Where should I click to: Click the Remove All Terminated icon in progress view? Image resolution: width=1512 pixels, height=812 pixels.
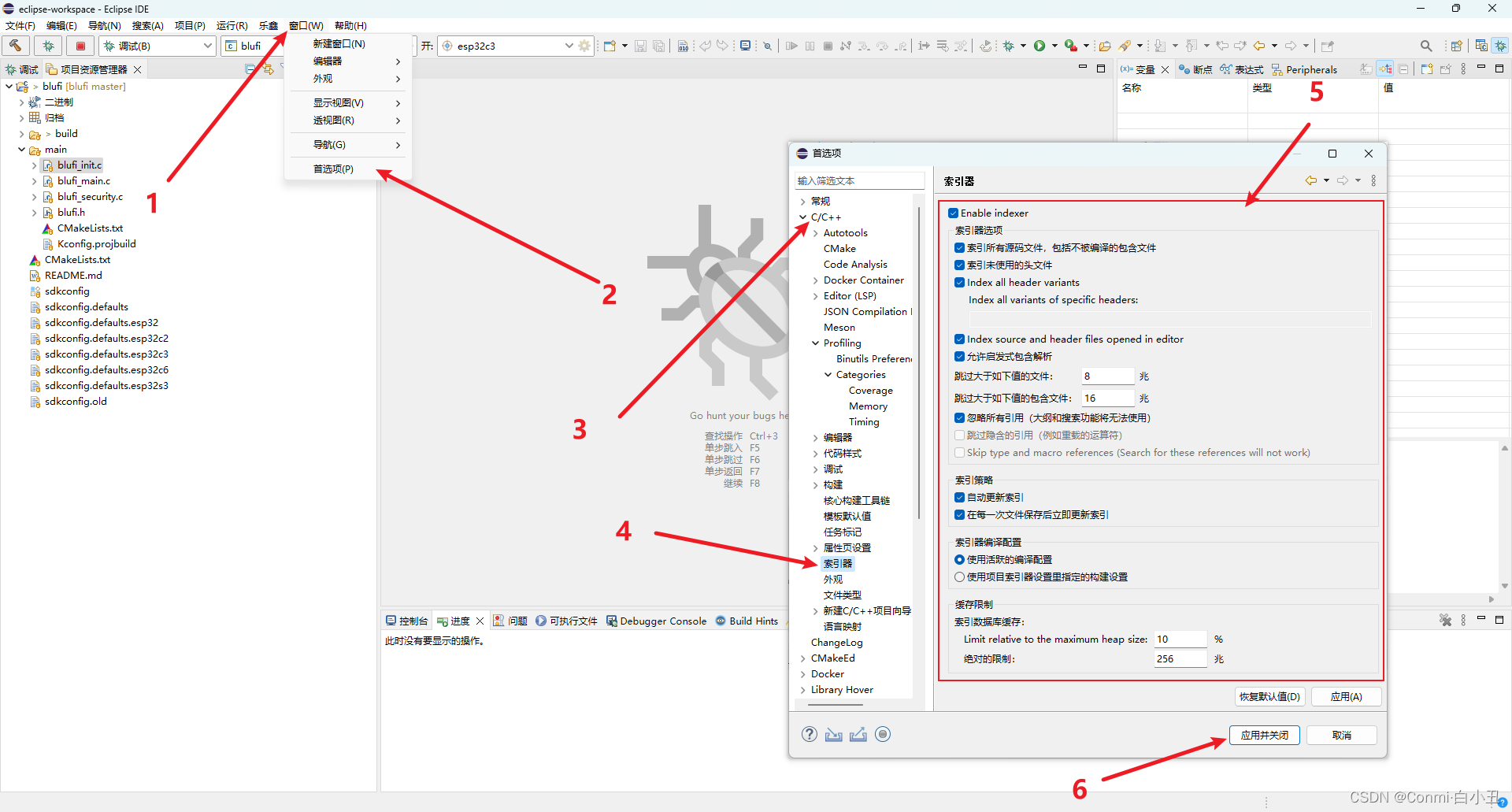pyautogui.click(x=1445, y=621)
